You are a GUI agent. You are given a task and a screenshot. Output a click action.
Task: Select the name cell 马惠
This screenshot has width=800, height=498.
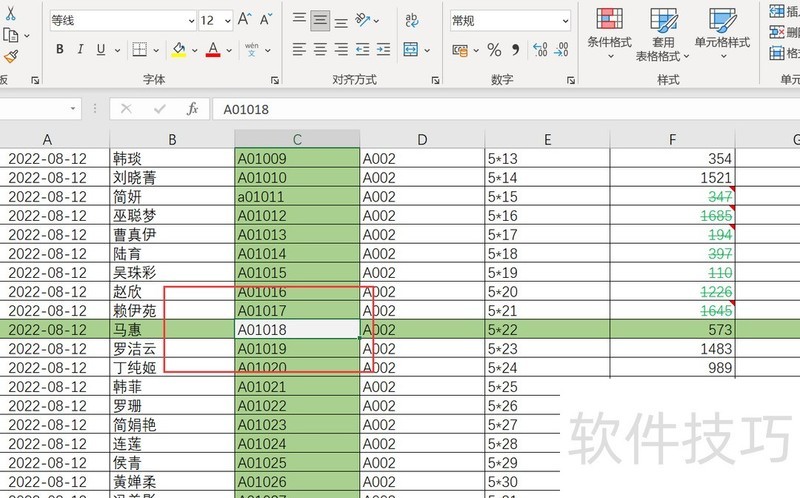172,330
